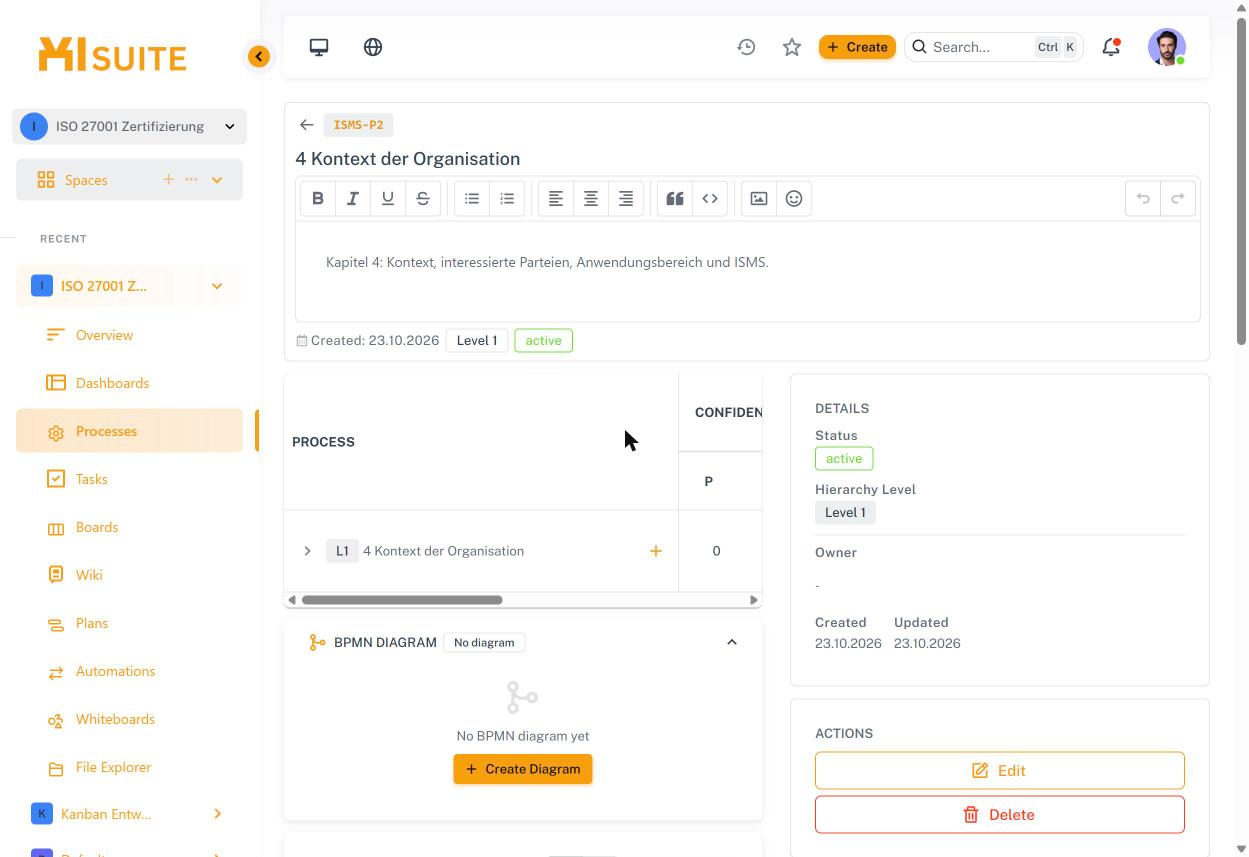The height and width of the screenshot is (857, 1249).
Task: Collapse the sidebar with the orange arrow
Action: click(259, 57)
